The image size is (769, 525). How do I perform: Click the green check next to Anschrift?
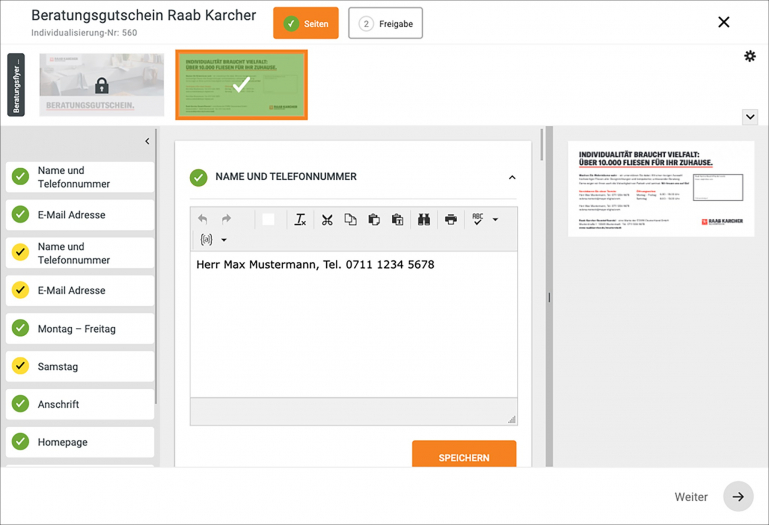tap(20, 404)
